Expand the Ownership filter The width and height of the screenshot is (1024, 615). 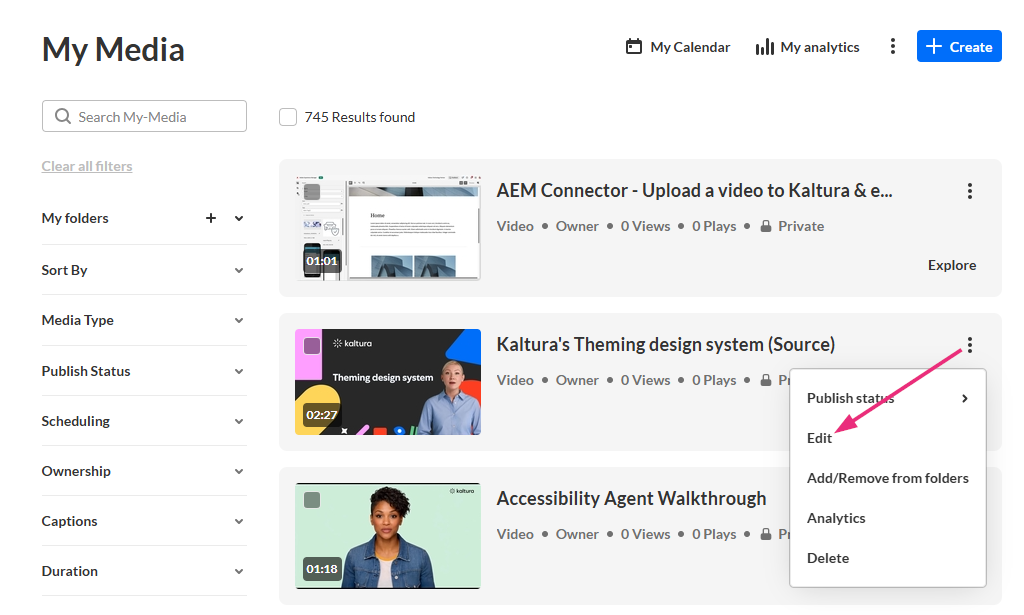click(144, 471)
